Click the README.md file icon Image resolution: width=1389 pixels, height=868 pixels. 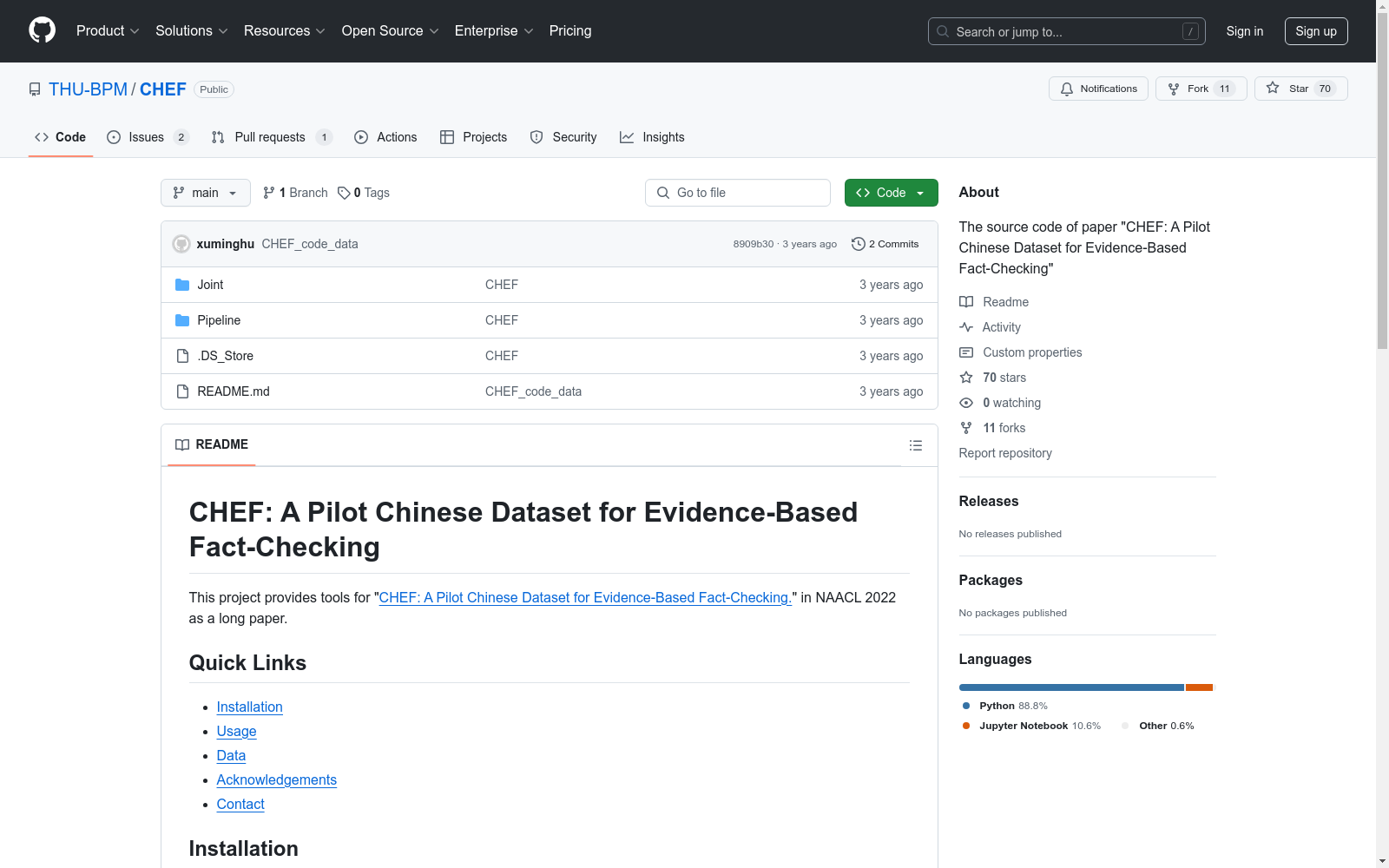point(182,391)
